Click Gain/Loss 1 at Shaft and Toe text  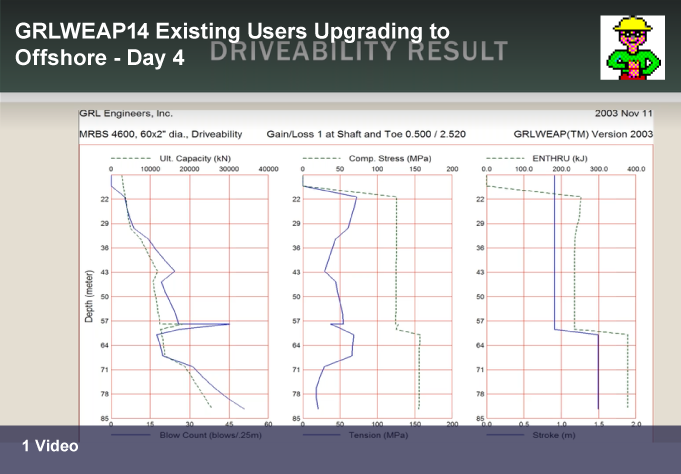(366, 134)
